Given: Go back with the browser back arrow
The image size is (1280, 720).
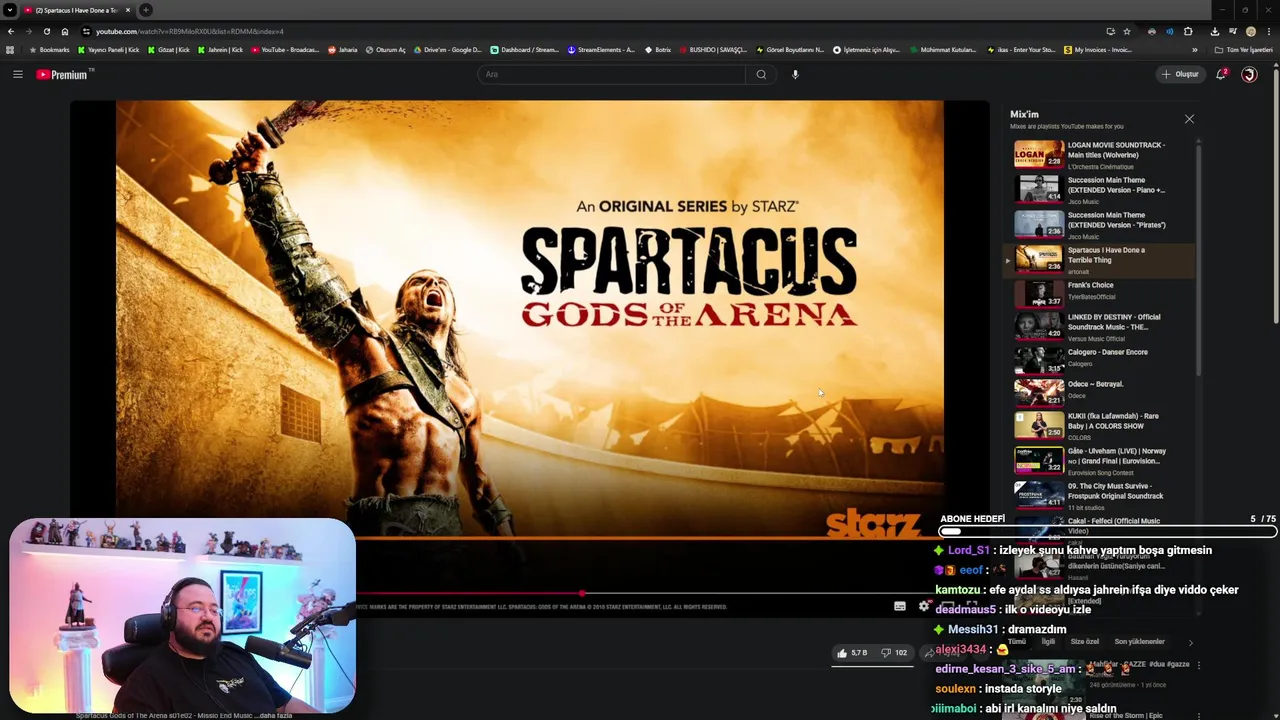Looking at the screenshot, I should pyautogui.click(x=11, y=31).
